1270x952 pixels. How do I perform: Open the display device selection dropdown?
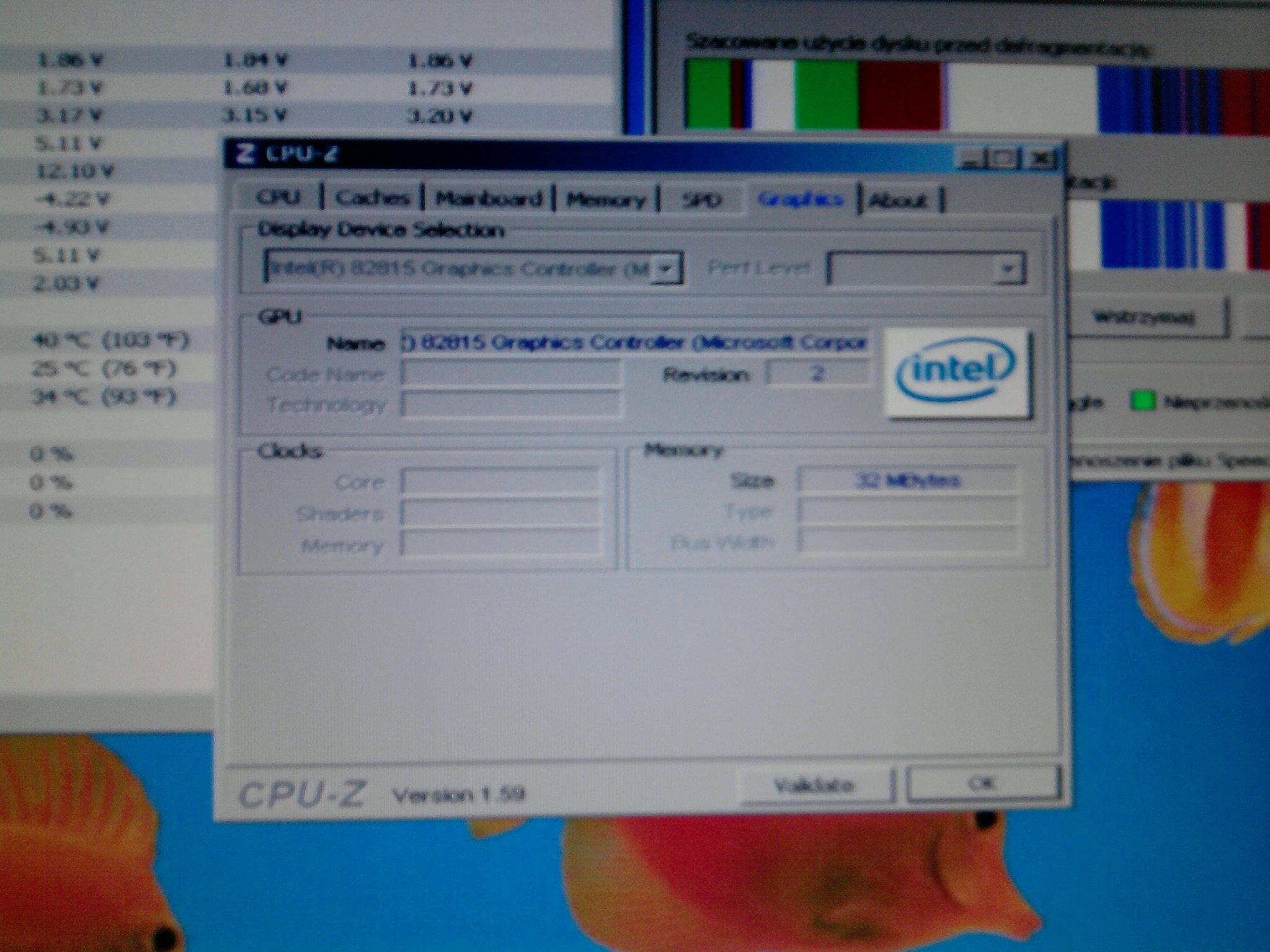coord(666,270)
